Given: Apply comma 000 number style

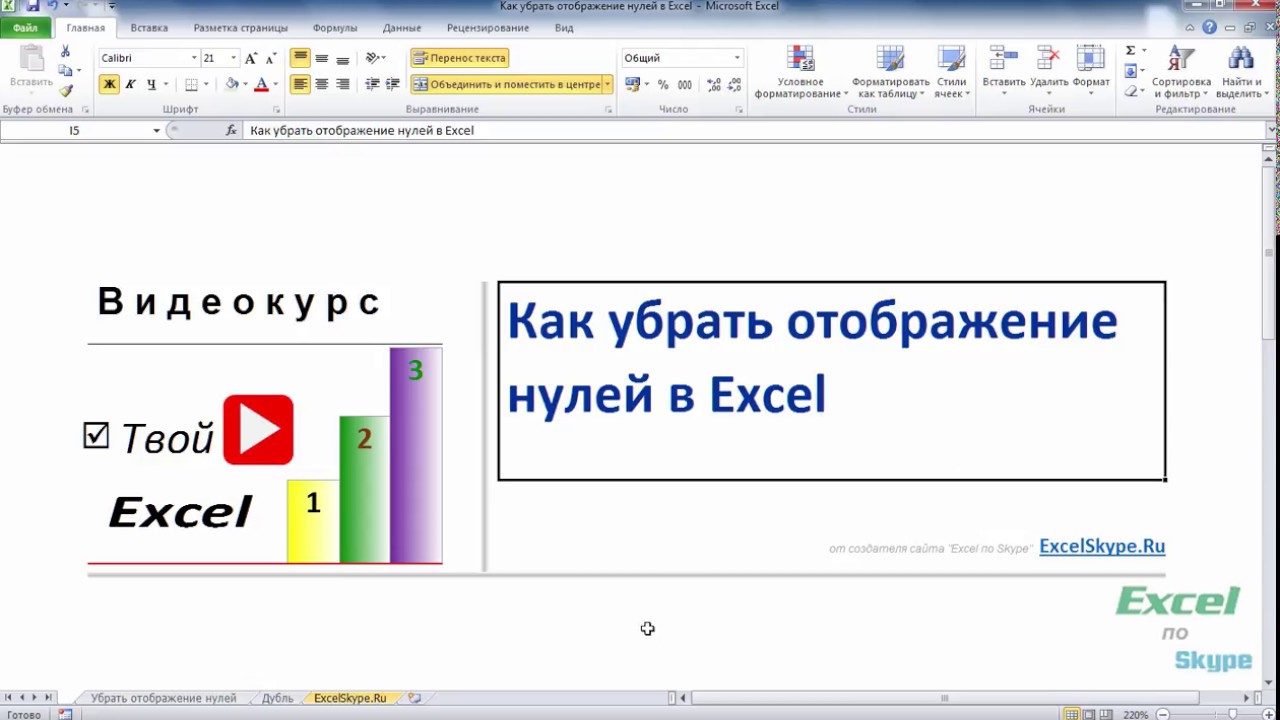Looking at the screenshot, I should (x=684, y=85).
